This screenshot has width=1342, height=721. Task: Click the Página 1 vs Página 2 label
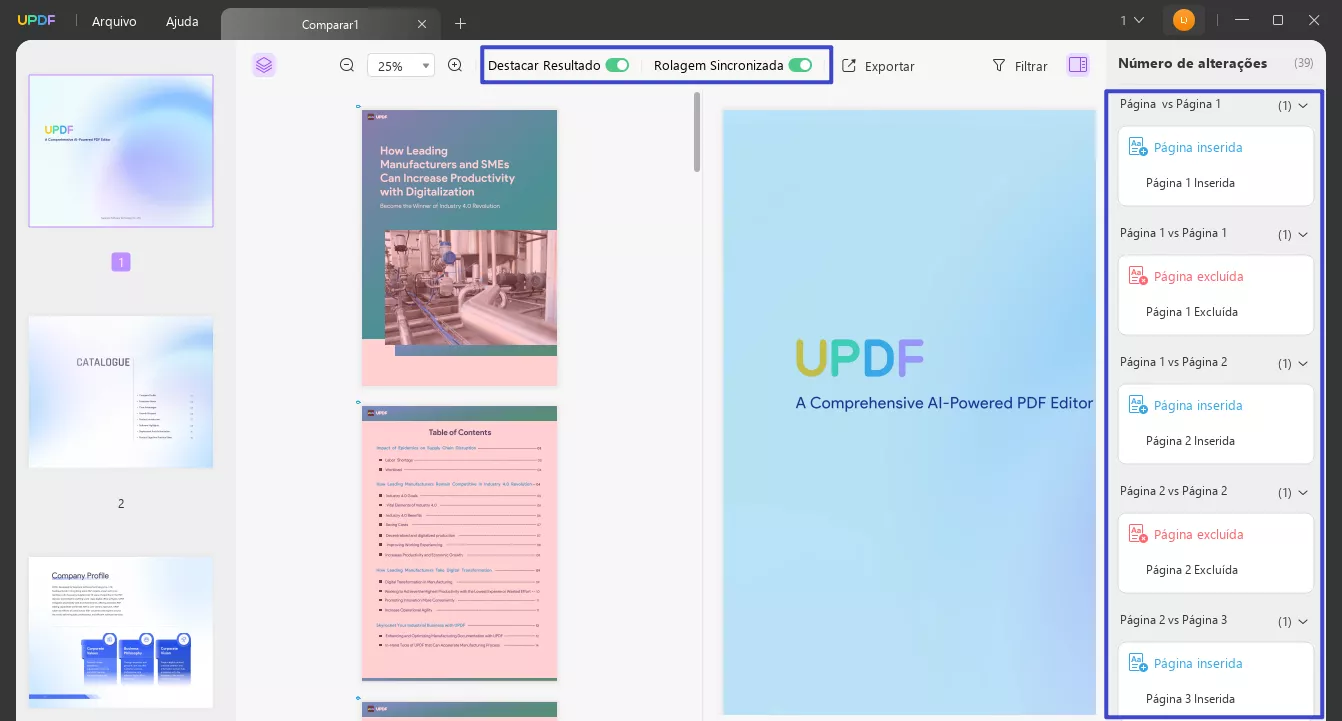pos(1173,362)
